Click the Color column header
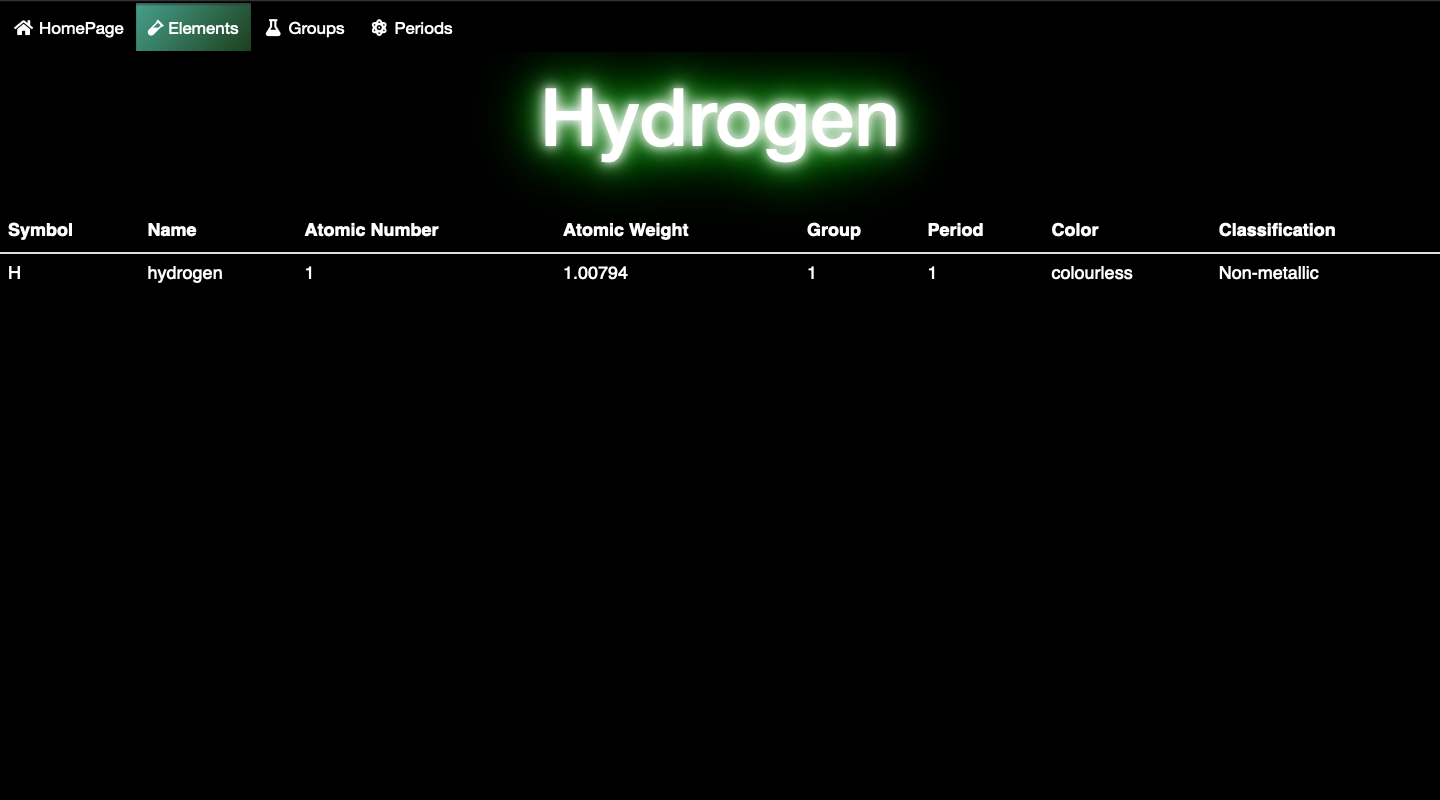Viewport: 1440px width, 800px height. (1075, 230)
